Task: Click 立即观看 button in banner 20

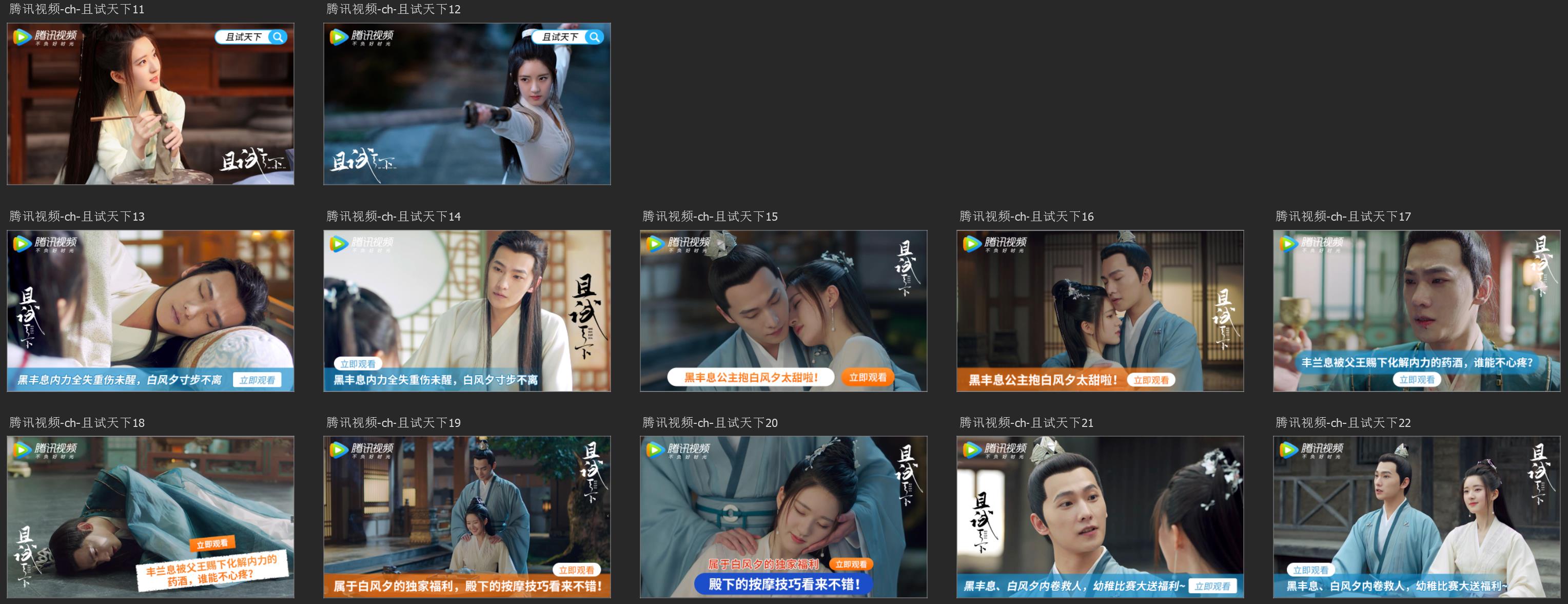Action: click(851, 564)
